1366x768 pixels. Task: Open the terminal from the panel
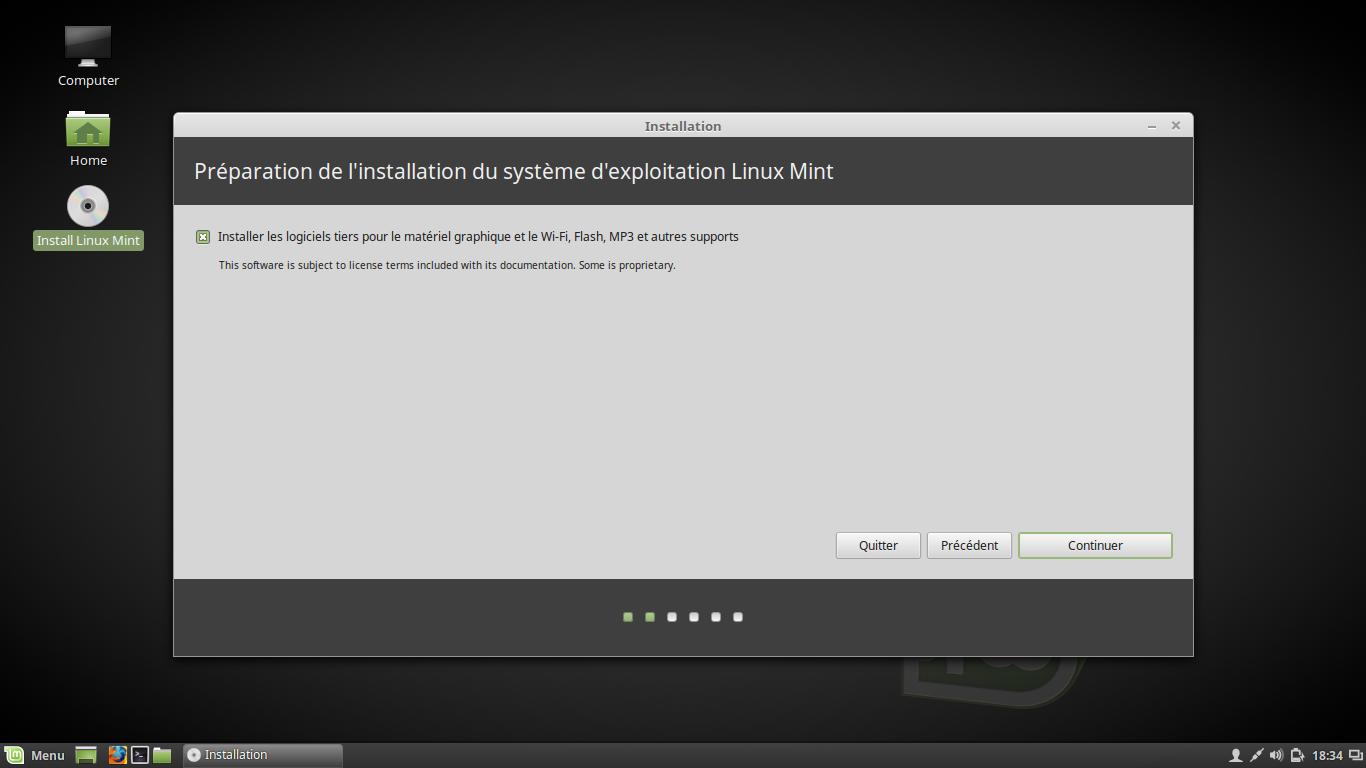pyautogui.click(x=140, y=755)
